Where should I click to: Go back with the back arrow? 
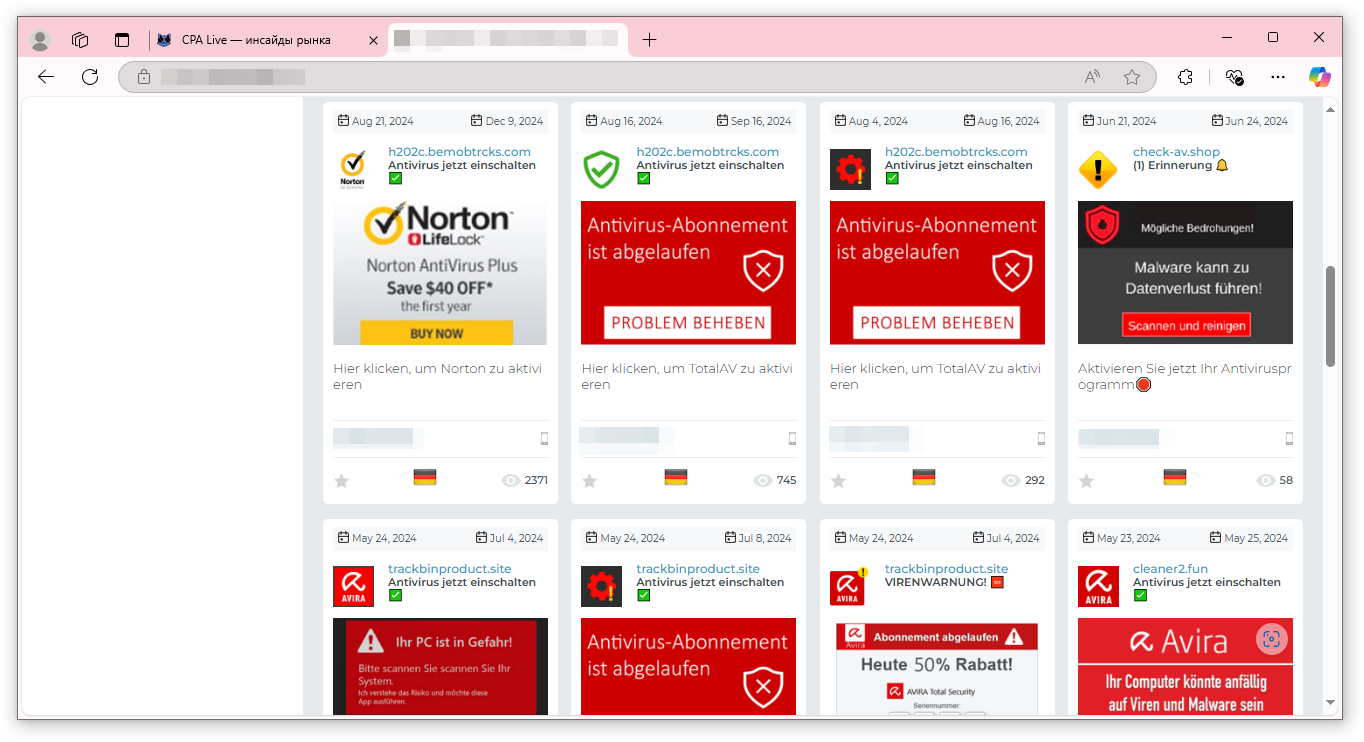pos(46,77)
